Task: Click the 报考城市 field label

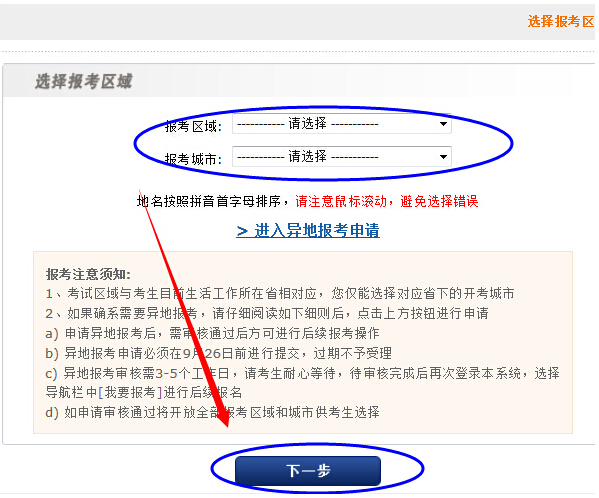Action: click(193, 159)
